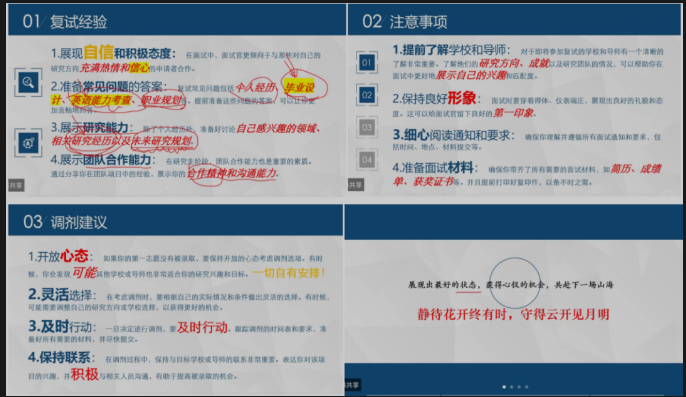The width and height of the screenshot is (686, 397).
Task: Click the 共享 tag on 注意事项 slide
Action: (356, 185)
